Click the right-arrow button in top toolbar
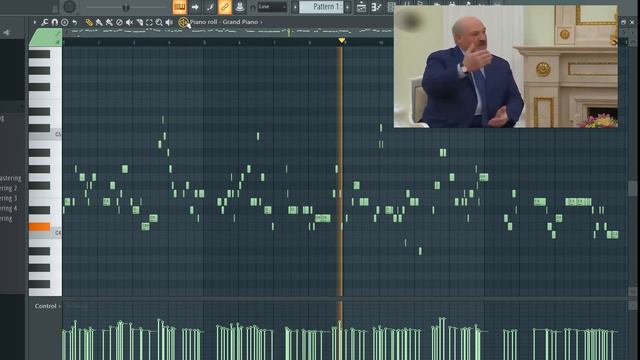The image size is (640, 360). click(x=195, y=7)
